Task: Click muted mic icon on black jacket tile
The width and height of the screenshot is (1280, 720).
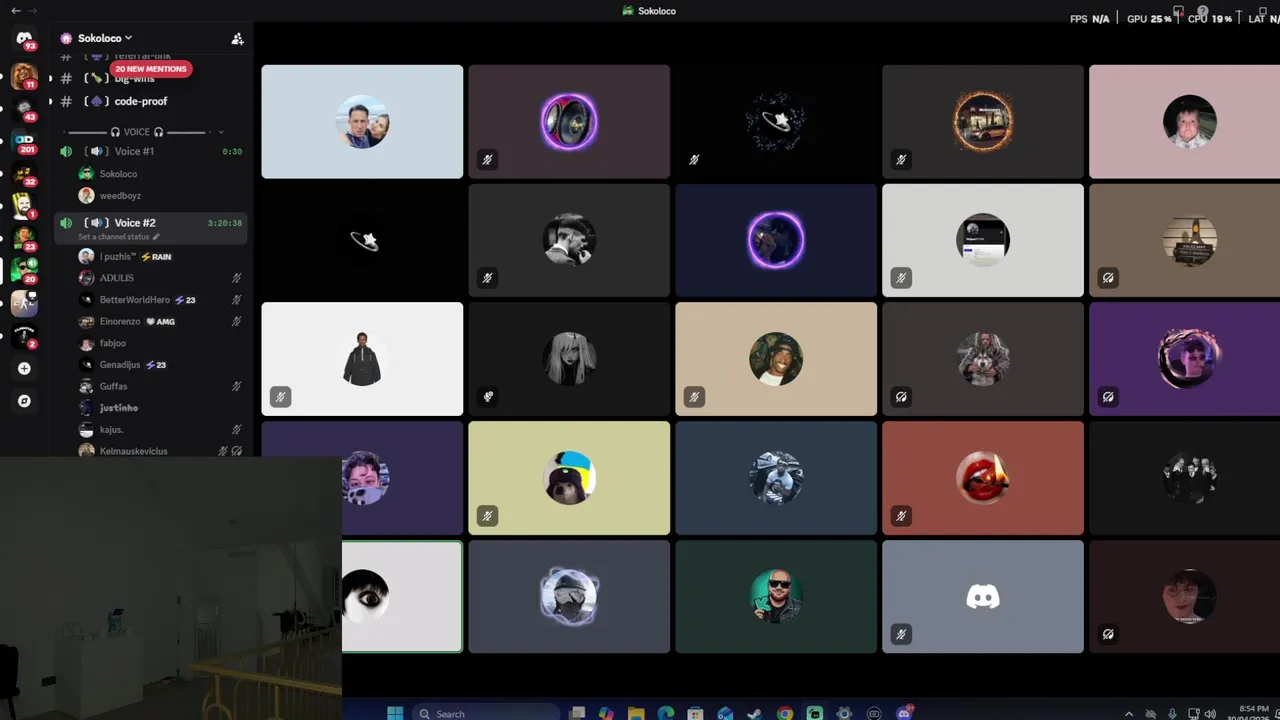Action: (280, 397)
